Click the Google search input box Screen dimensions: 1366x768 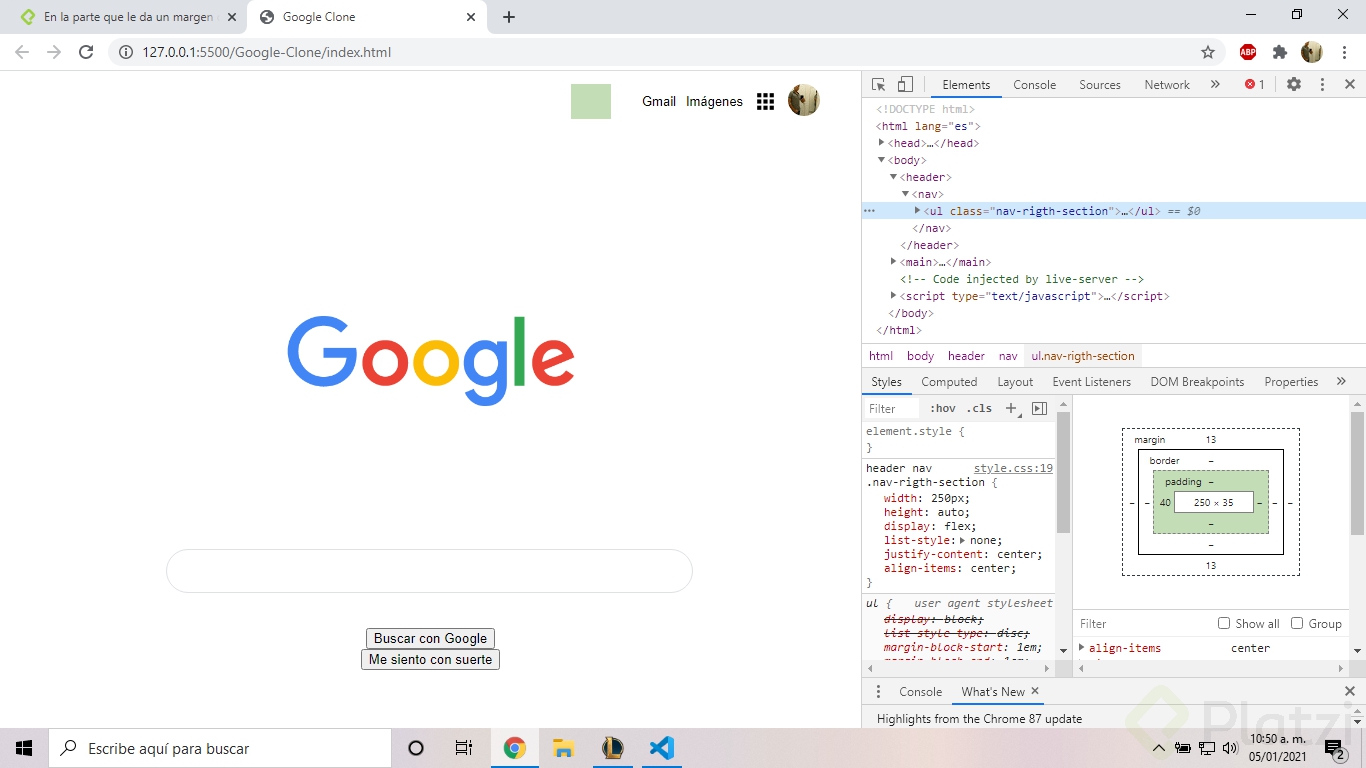coord(429,571)
